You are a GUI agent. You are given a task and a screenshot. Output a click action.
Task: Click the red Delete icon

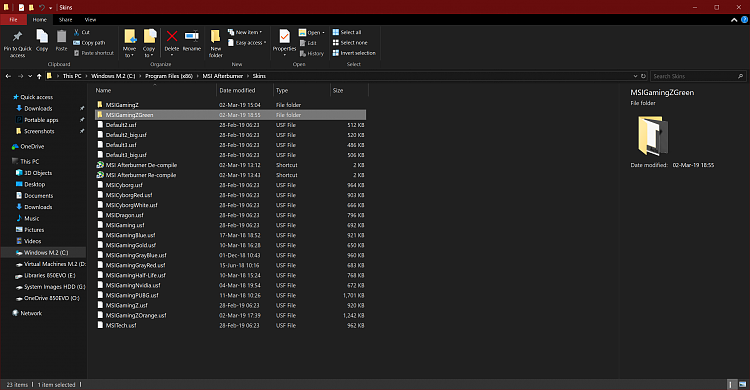tap(172, 36)
